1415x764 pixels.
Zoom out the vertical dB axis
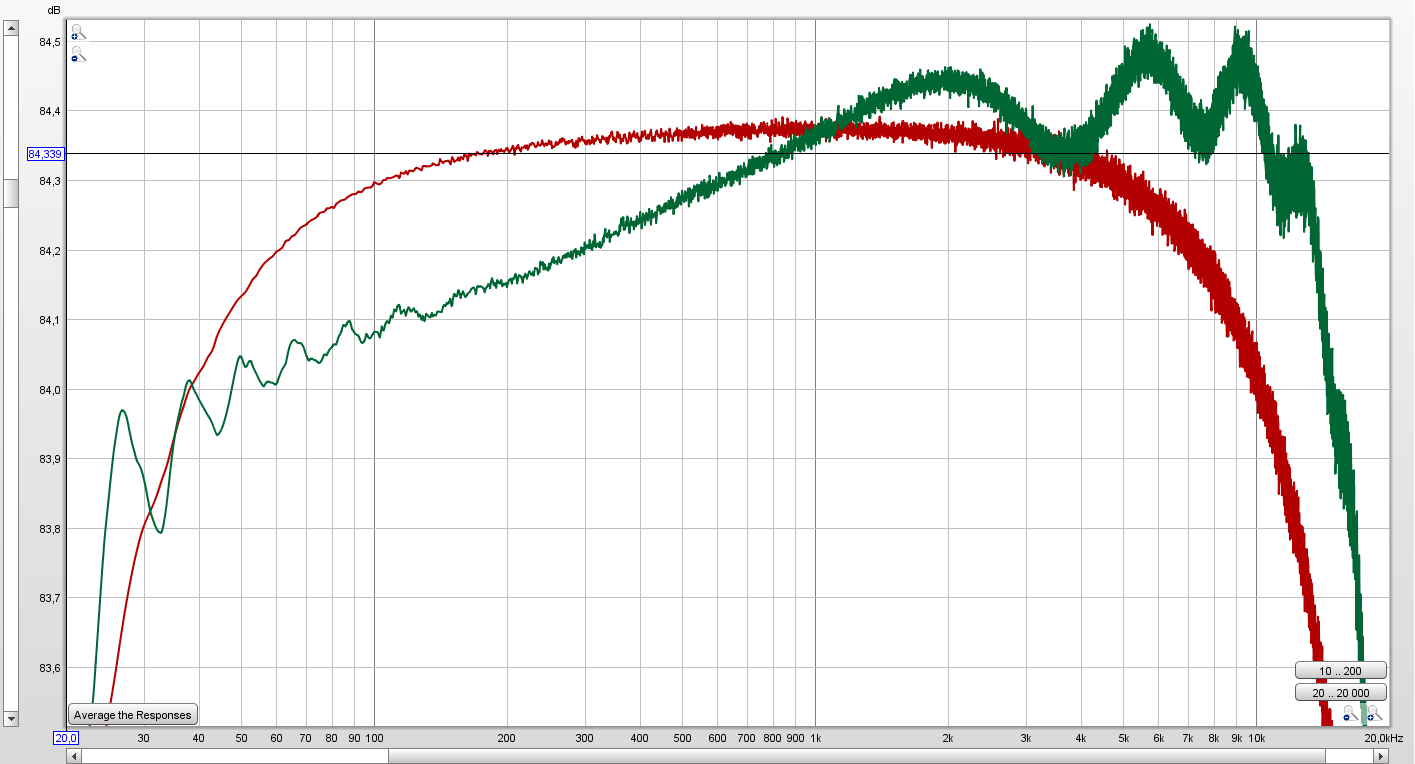tap(78, 55)
